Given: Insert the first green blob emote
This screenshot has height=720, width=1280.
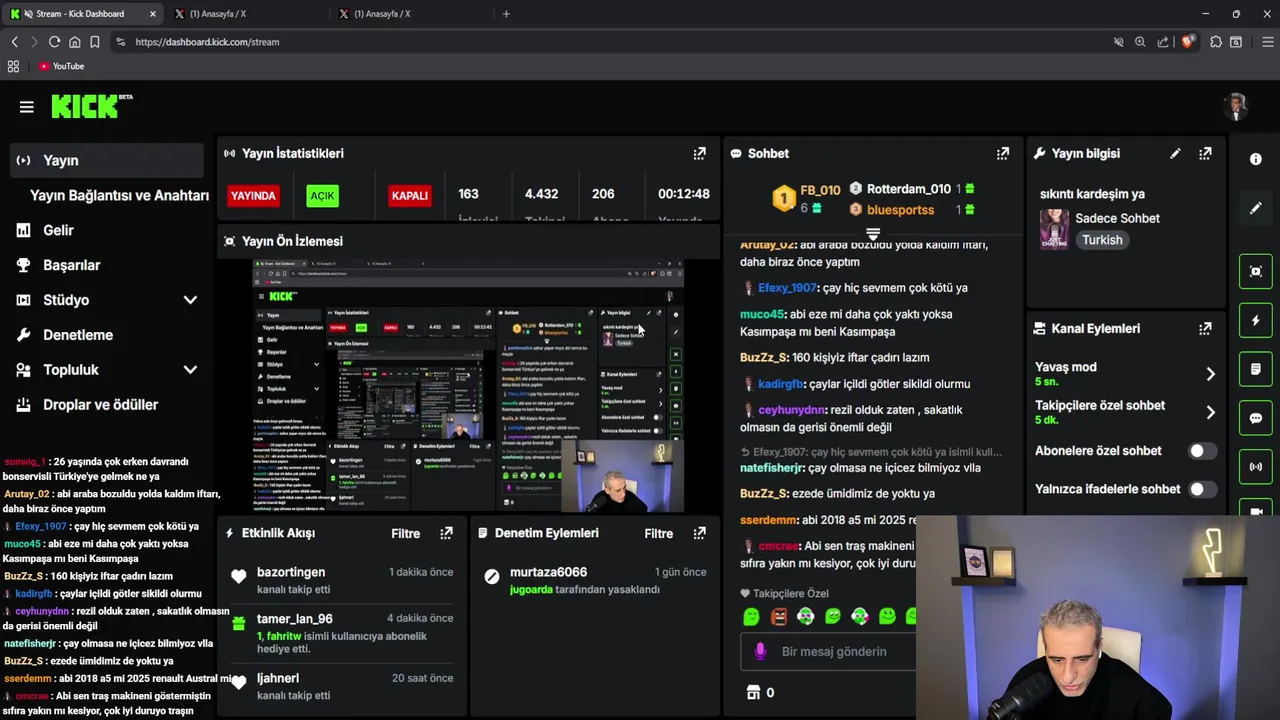Looking at the screenshot, I should (751, 617).
